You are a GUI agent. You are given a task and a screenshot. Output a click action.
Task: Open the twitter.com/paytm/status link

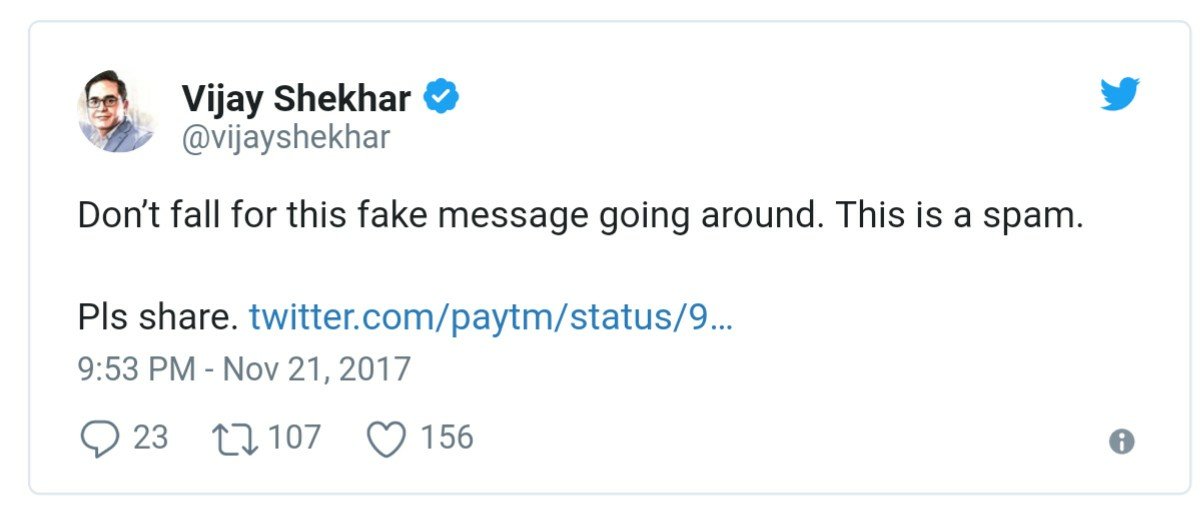(x=490, y=318)
